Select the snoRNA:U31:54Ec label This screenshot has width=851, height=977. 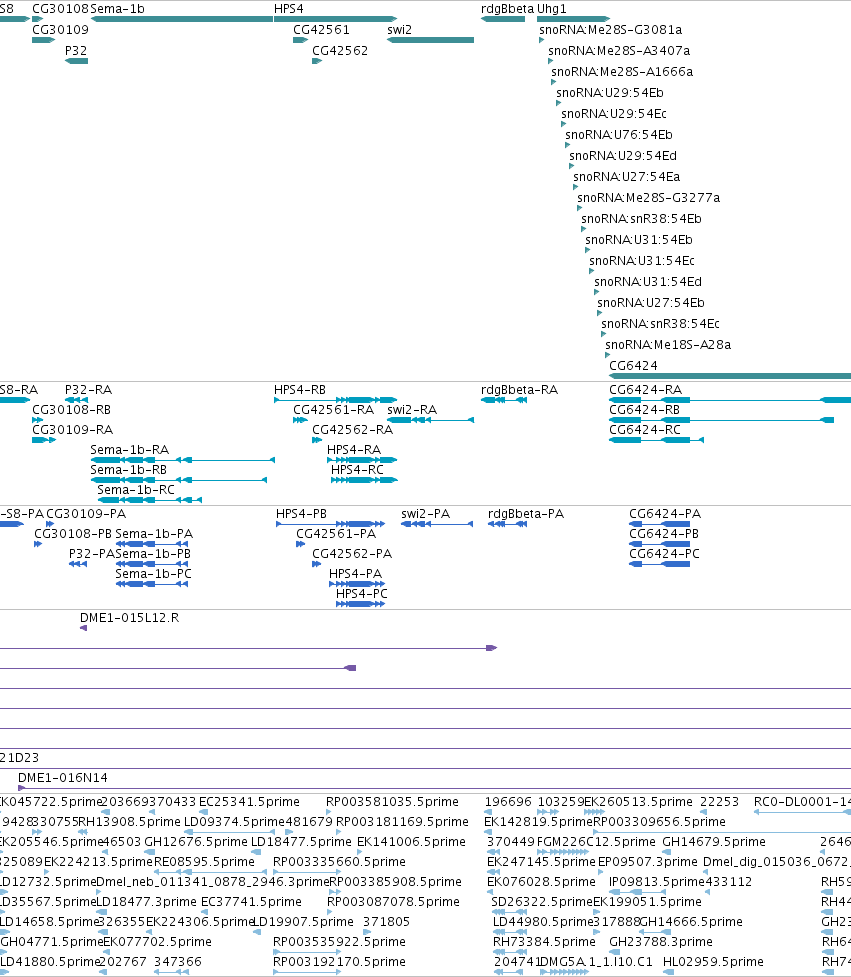coord(642,260)
